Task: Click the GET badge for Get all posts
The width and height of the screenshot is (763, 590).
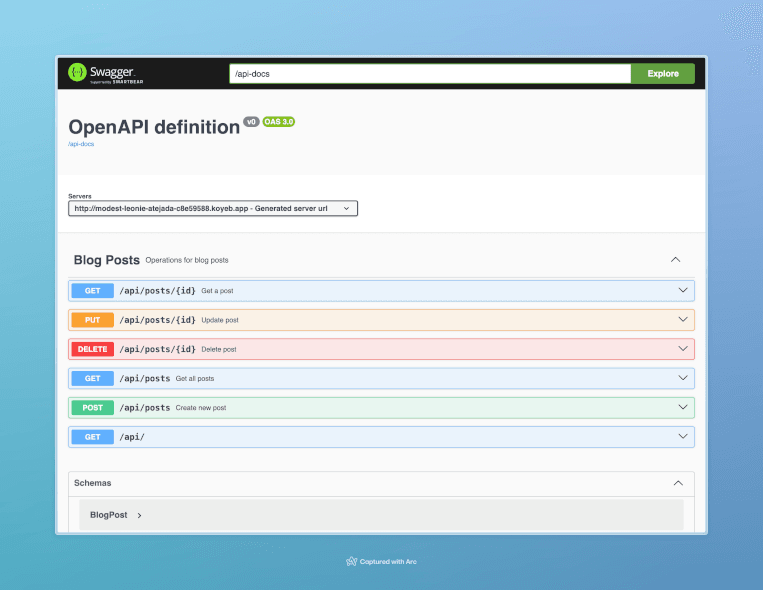Action: (x=92, y=378)
